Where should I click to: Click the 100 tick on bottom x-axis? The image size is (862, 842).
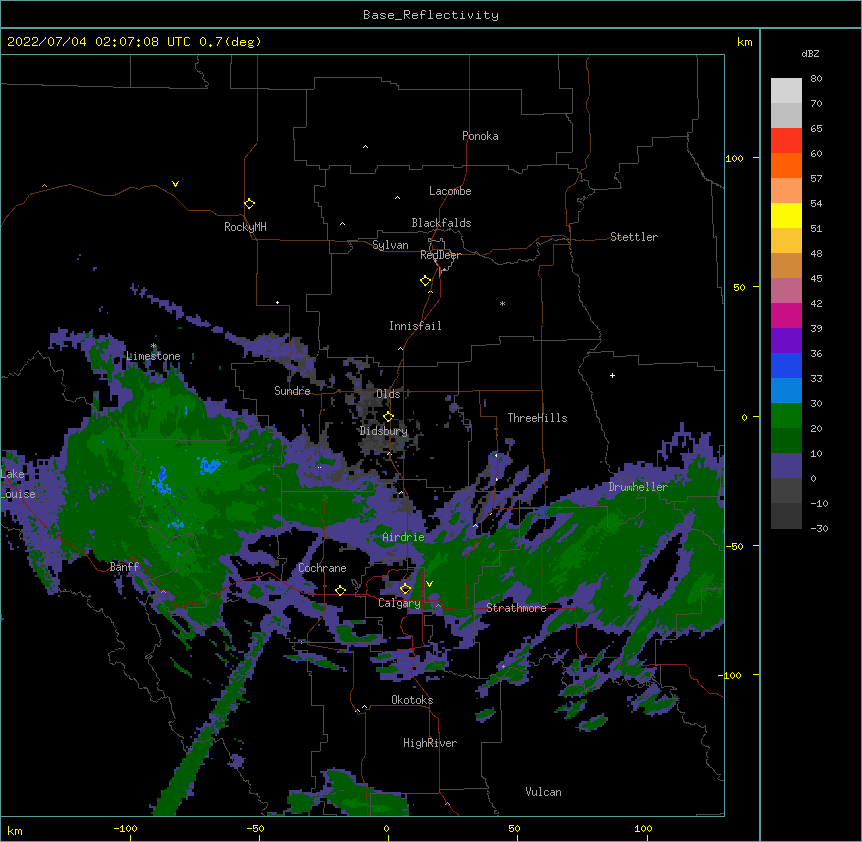[x=643, y=828]
